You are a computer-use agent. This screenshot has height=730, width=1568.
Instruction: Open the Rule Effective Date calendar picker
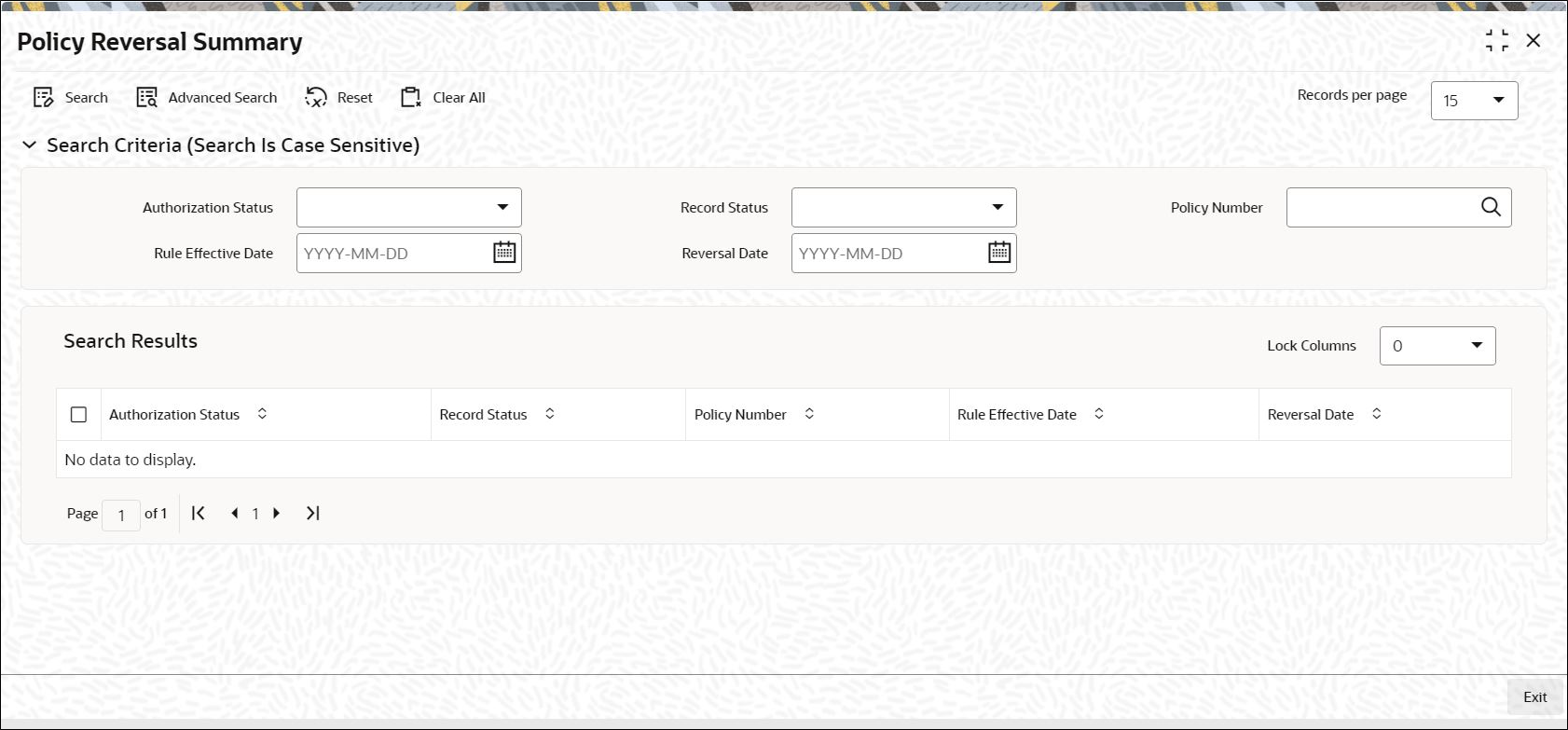504,253
